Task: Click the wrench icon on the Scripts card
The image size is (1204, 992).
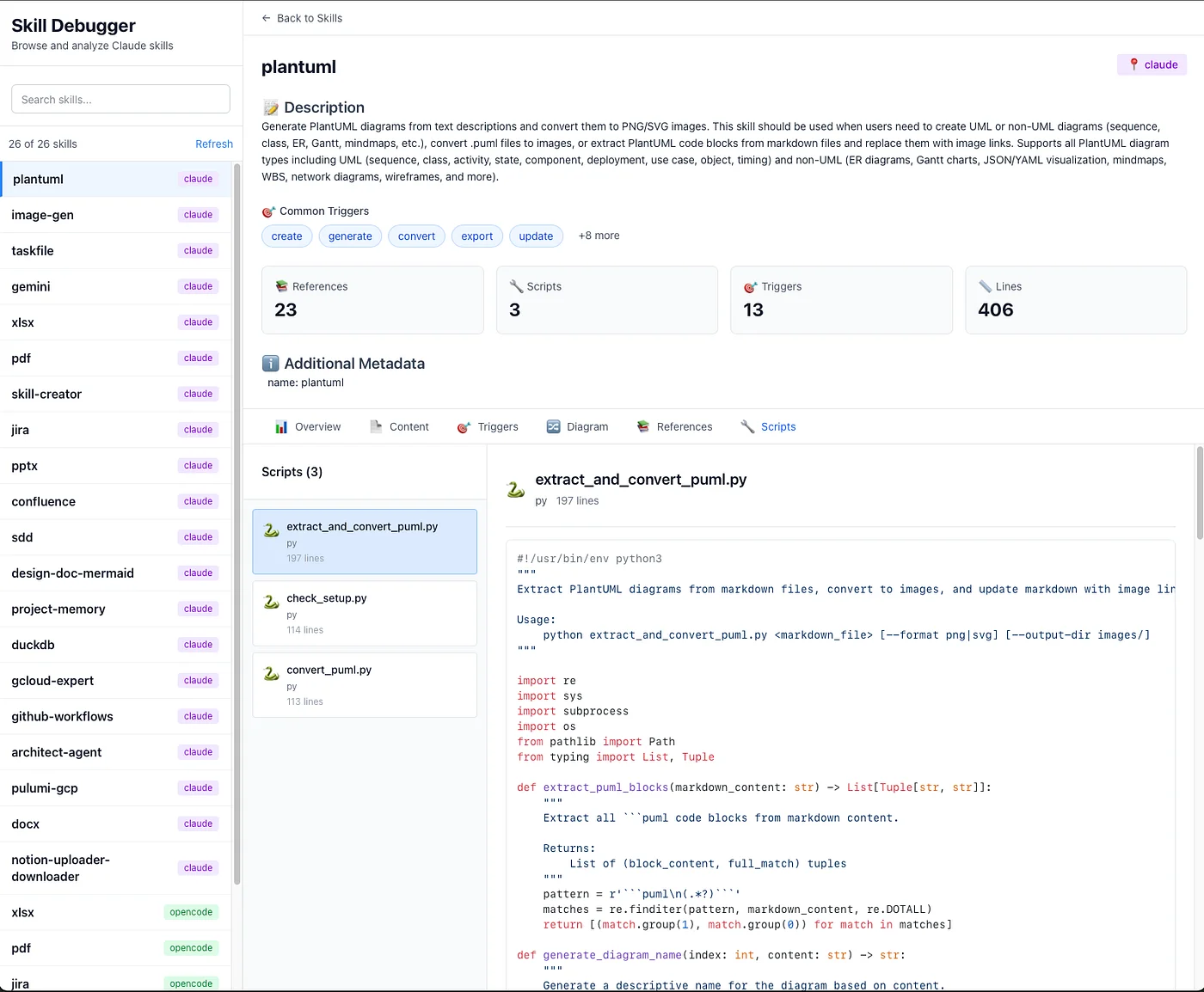Action: tap(516, 285)
